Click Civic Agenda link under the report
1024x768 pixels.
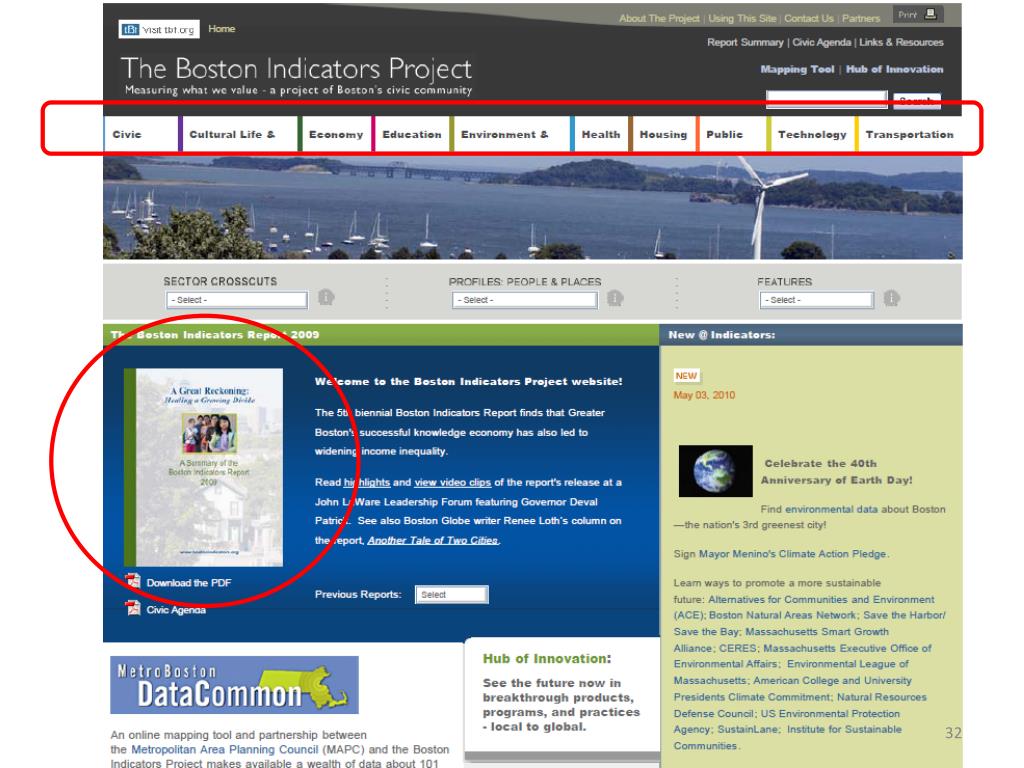tap(176, 609)
